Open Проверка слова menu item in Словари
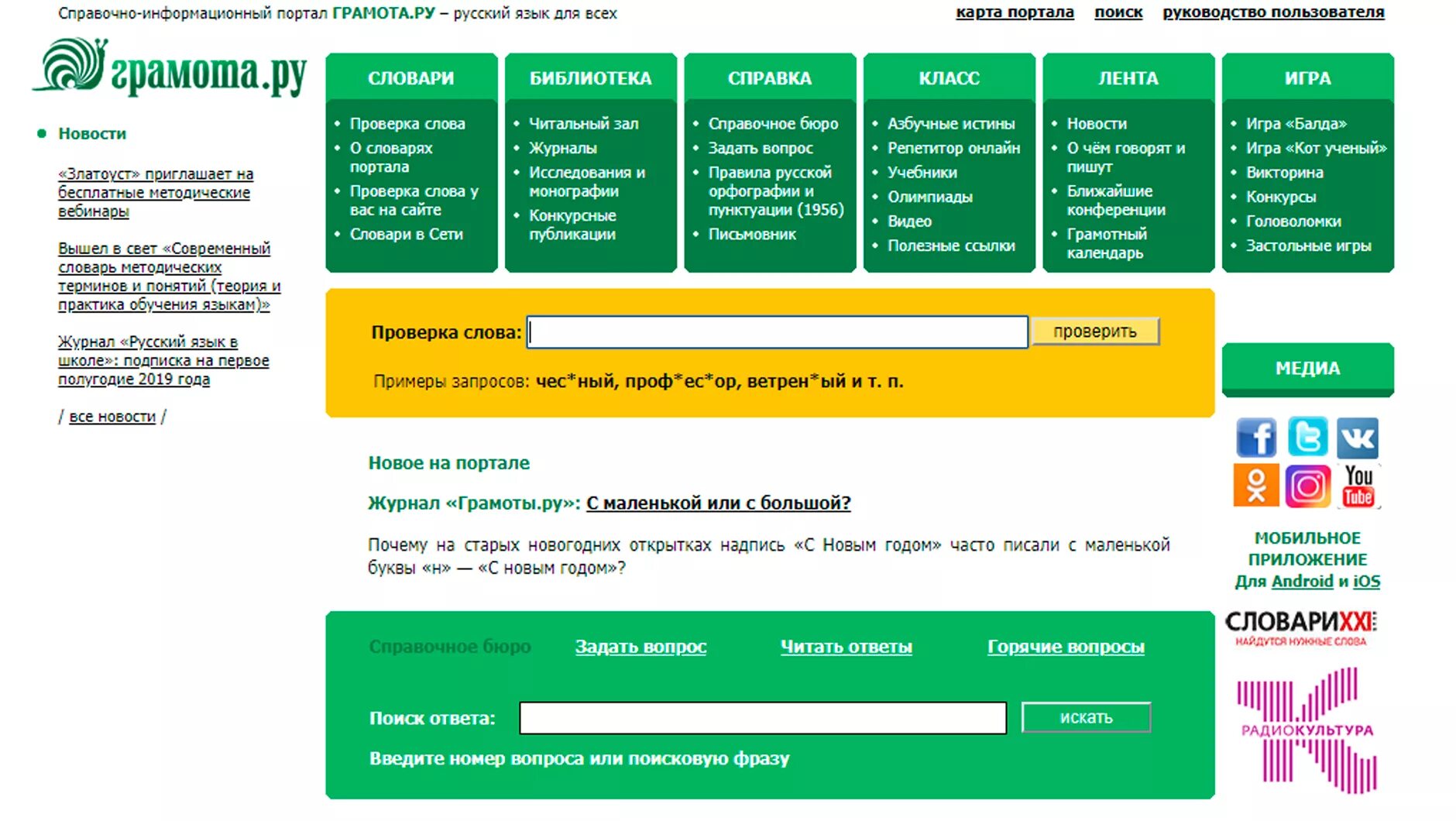1456x821 pixels. (407, 124)
